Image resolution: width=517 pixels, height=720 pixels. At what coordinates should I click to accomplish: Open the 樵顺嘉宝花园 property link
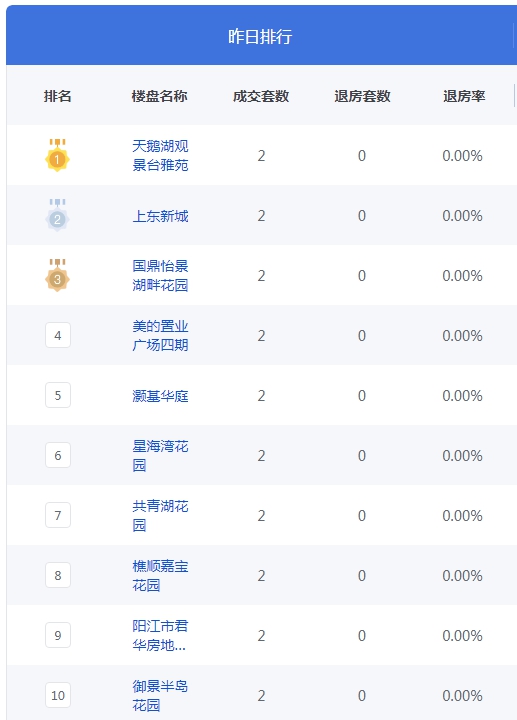point(160,576)
